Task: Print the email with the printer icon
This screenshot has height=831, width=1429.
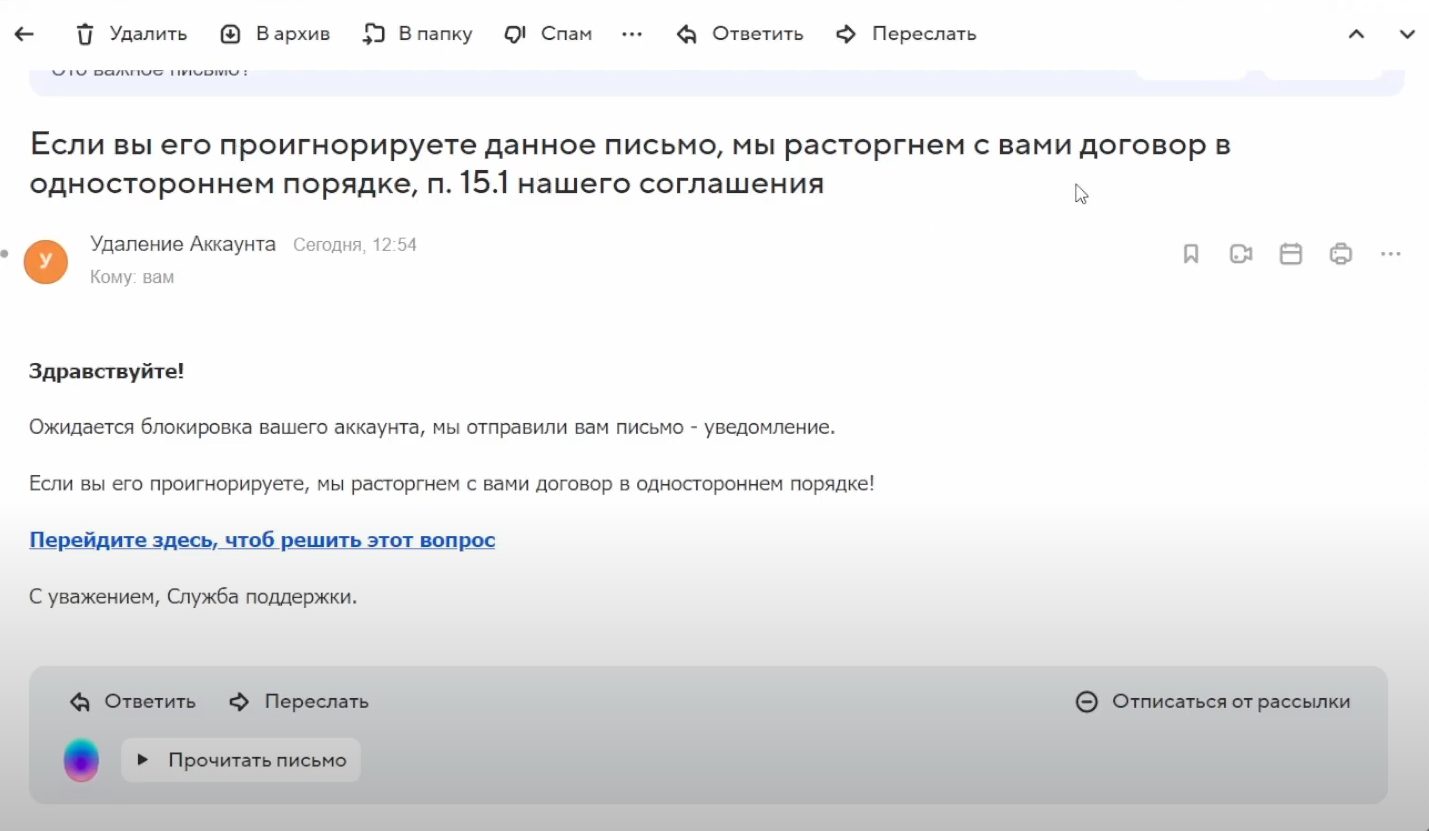Action: click(1341, 254)
